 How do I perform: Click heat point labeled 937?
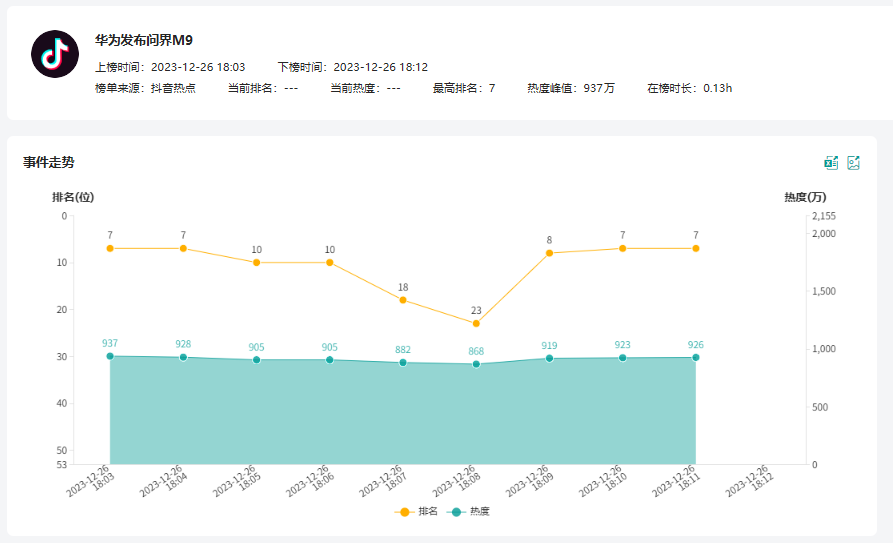[110, 356]
